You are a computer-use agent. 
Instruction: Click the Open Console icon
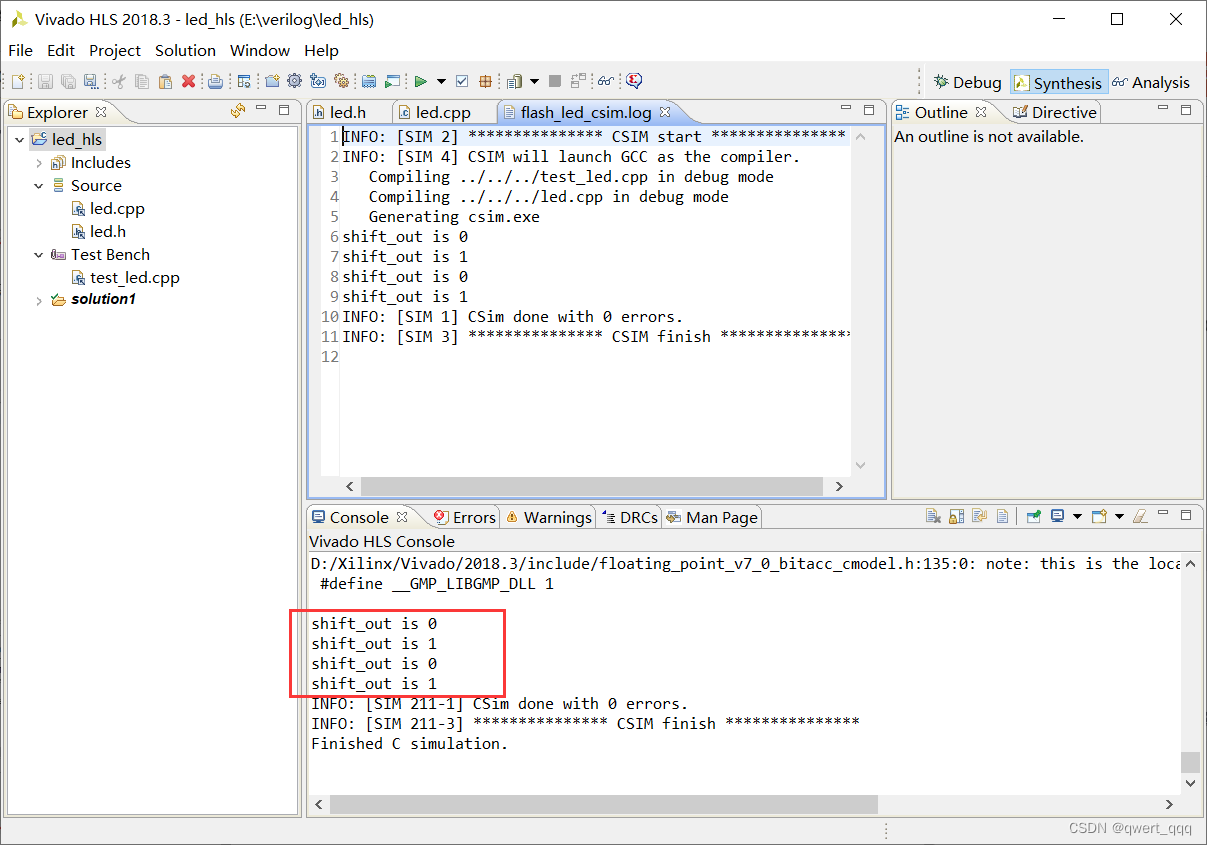coord(1099,516)
